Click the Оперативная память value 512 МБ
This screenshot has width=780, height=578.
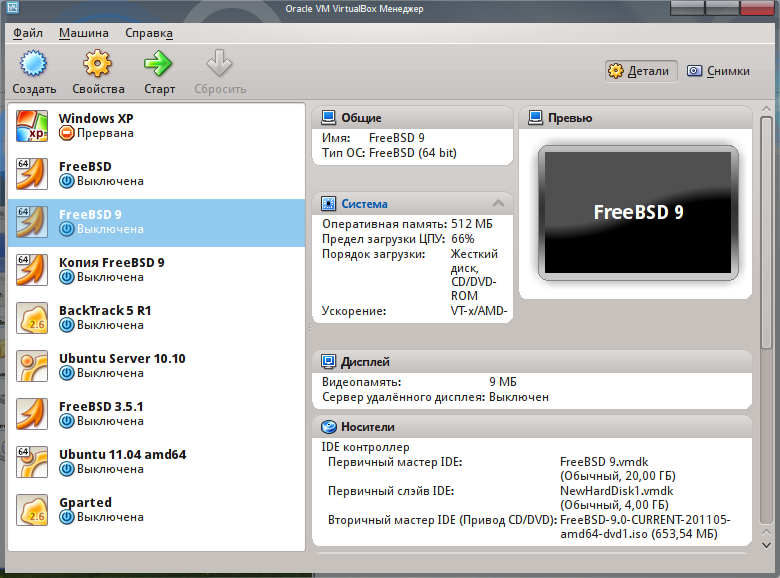[x=472, y=224]
